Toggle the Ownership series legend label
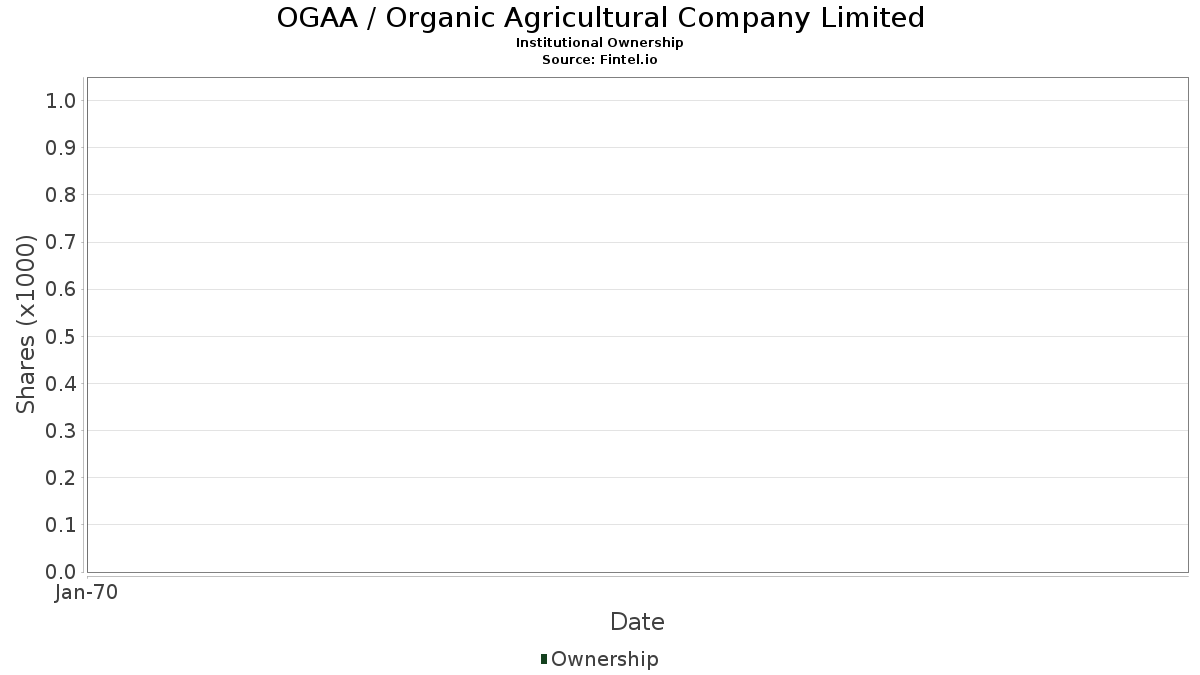The image size is (1200, 675). pyautogui.click(x=604, y=659)
